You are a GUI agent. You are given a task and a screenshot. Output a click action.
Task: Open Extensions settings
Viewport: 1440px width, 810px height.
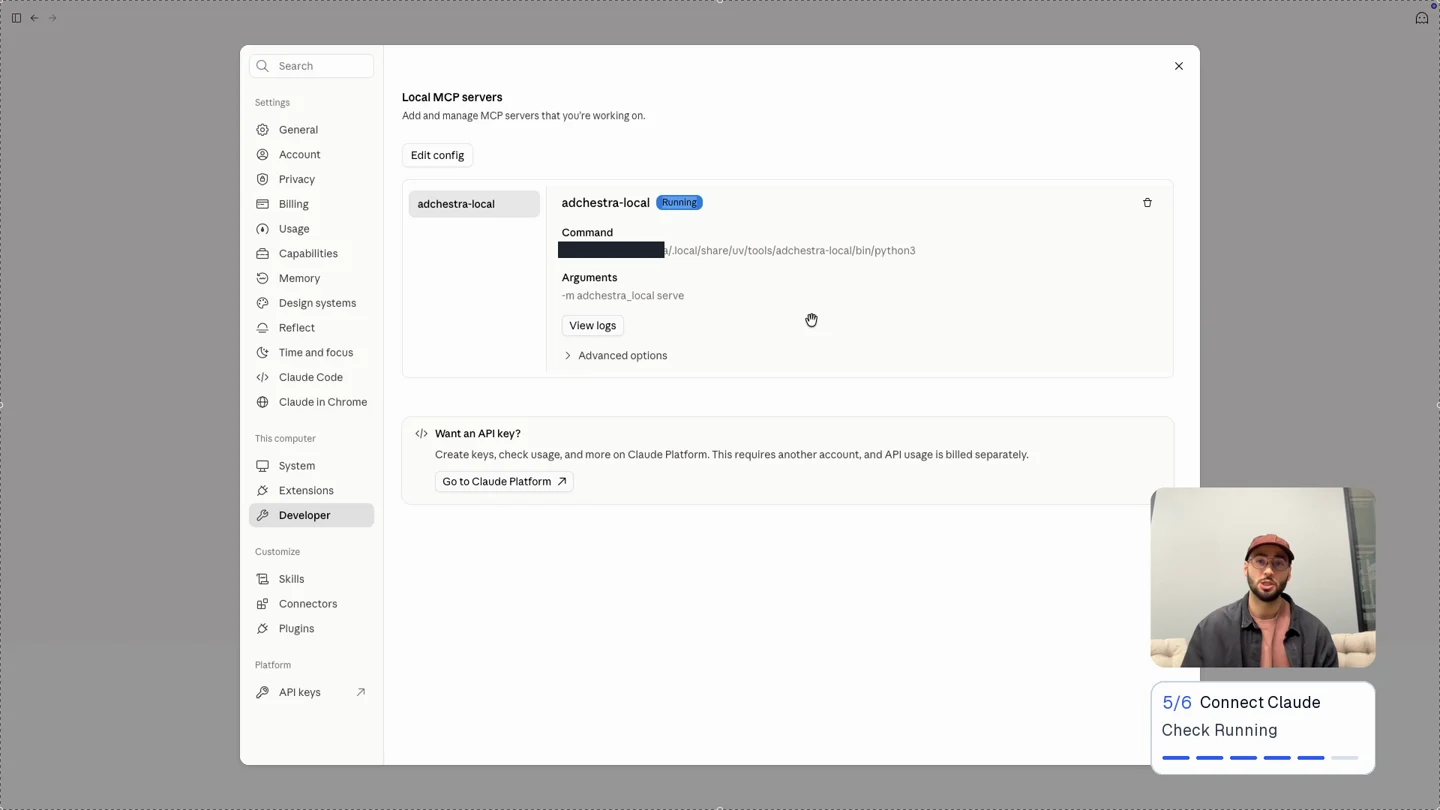(x=312, y=491)
